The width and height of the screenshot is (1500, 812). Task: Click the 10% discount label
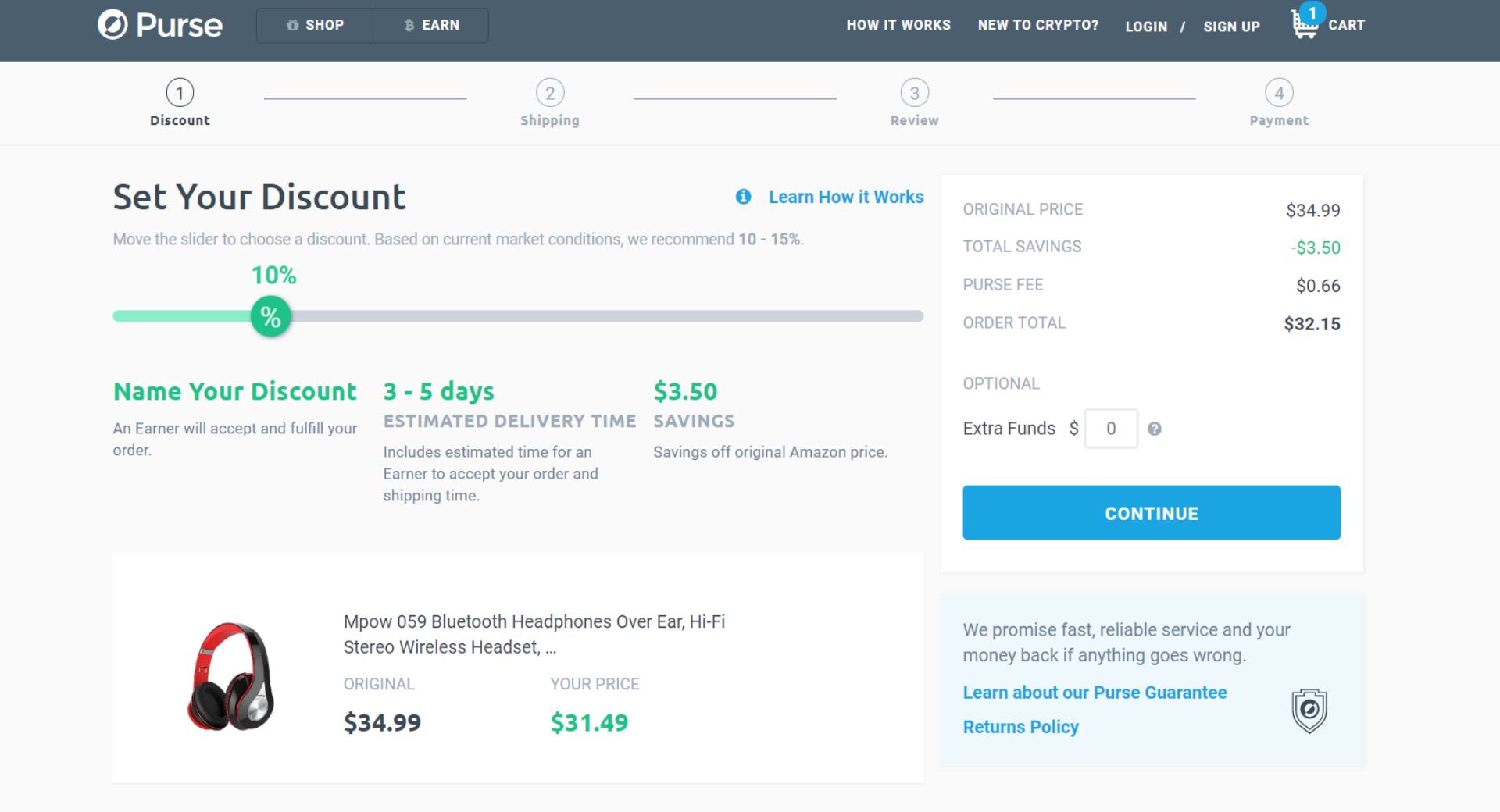(x=273, y=275)
